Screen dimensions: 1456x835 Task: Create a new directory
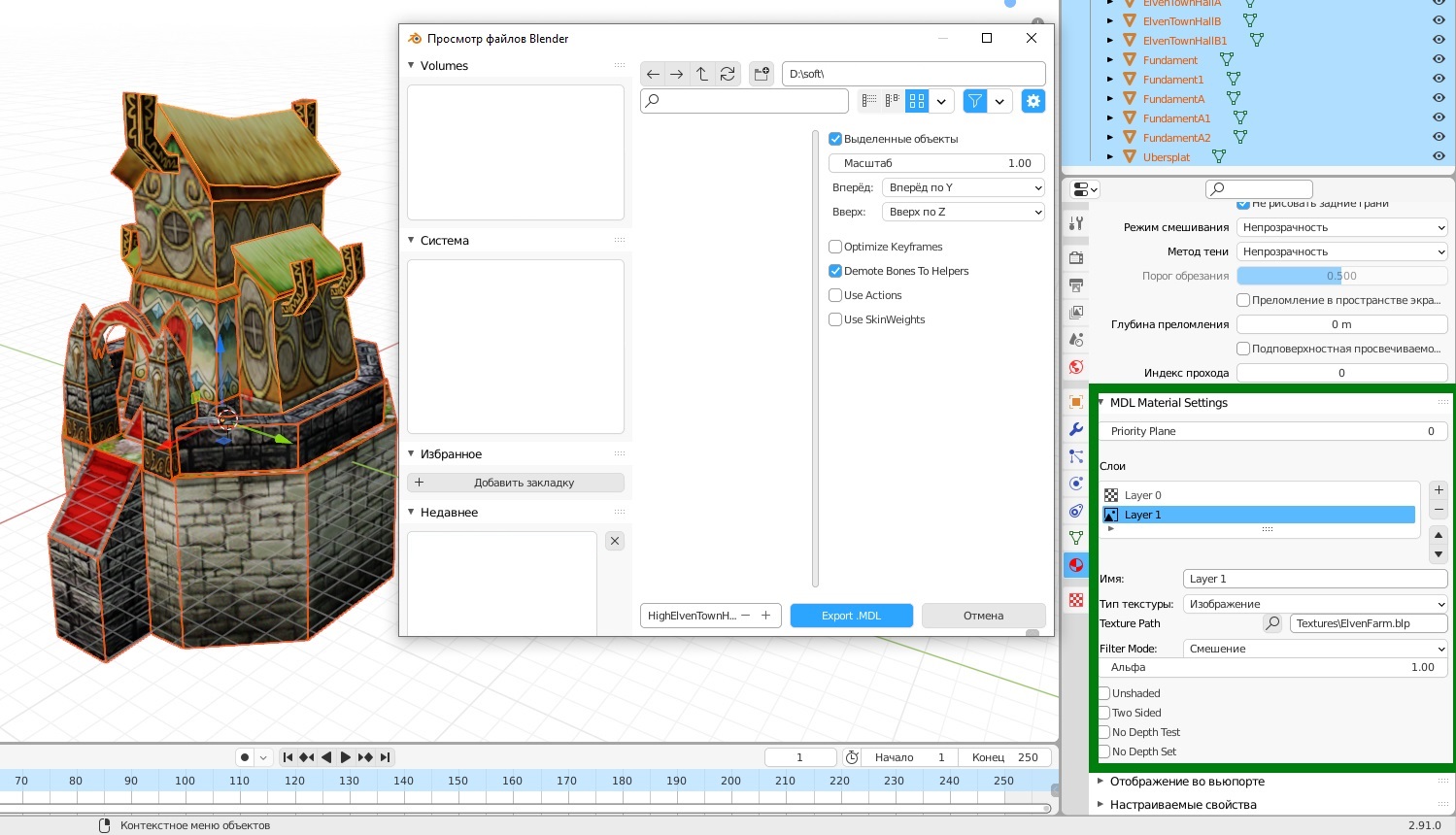click(762, 74)
